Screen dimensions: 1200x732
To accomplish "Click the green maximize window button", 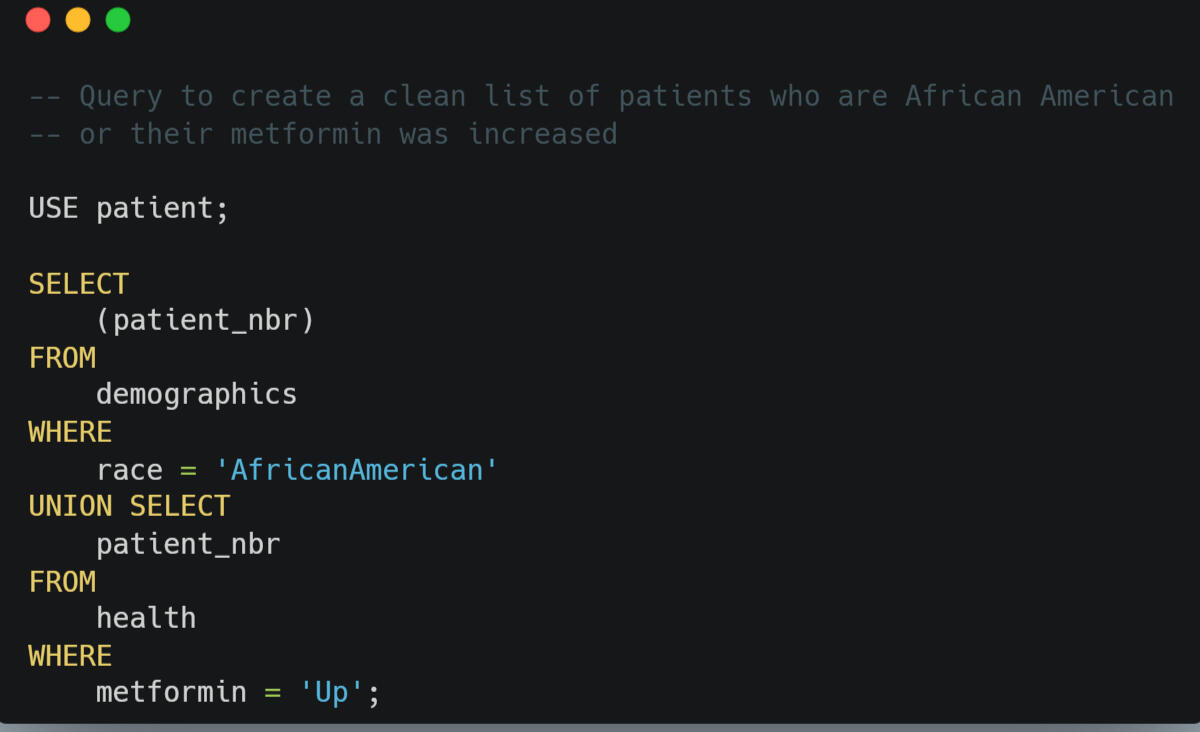I will [x=118, y=20].
